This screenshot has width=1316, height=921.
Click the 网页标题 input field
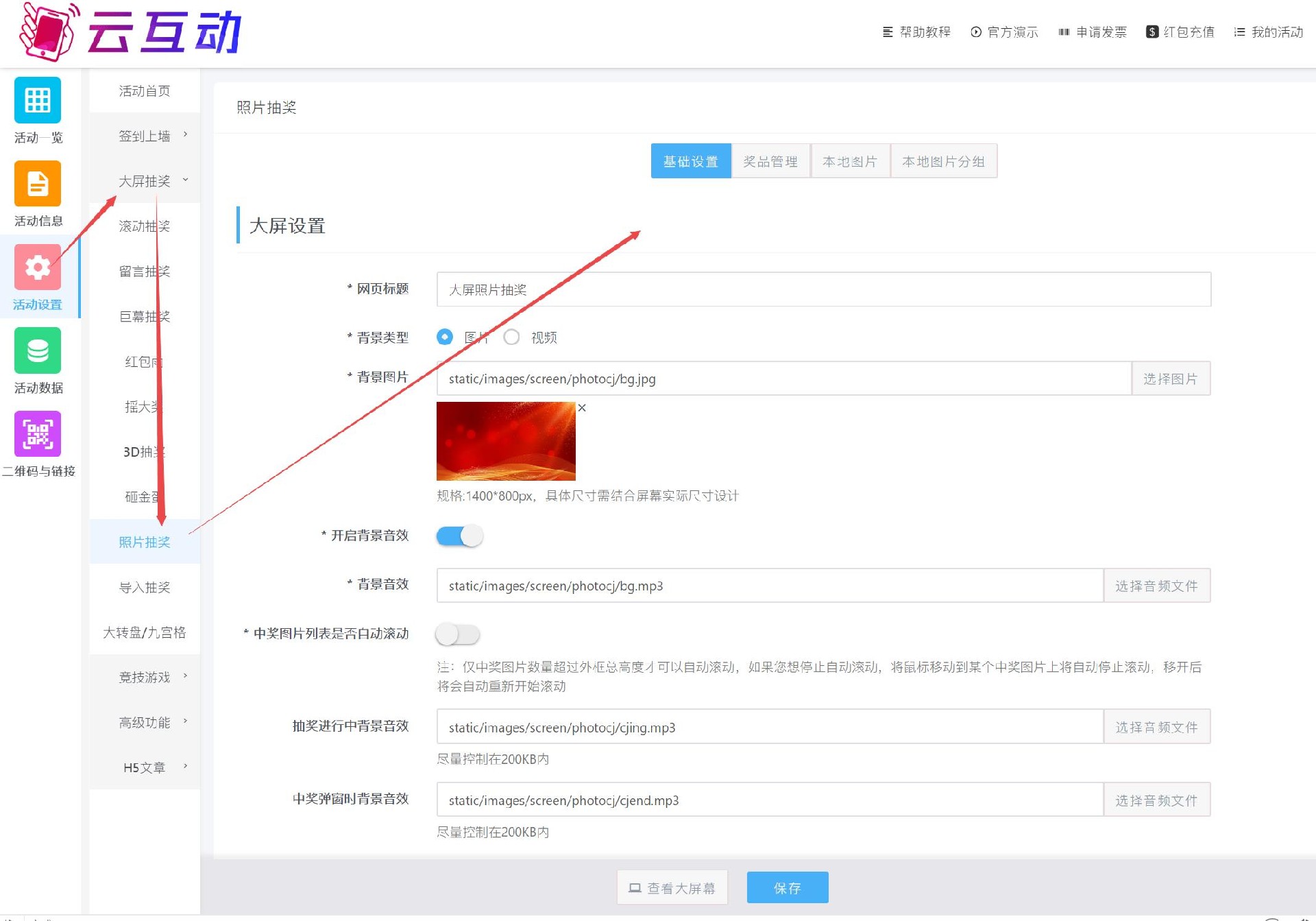click(824, 289)
